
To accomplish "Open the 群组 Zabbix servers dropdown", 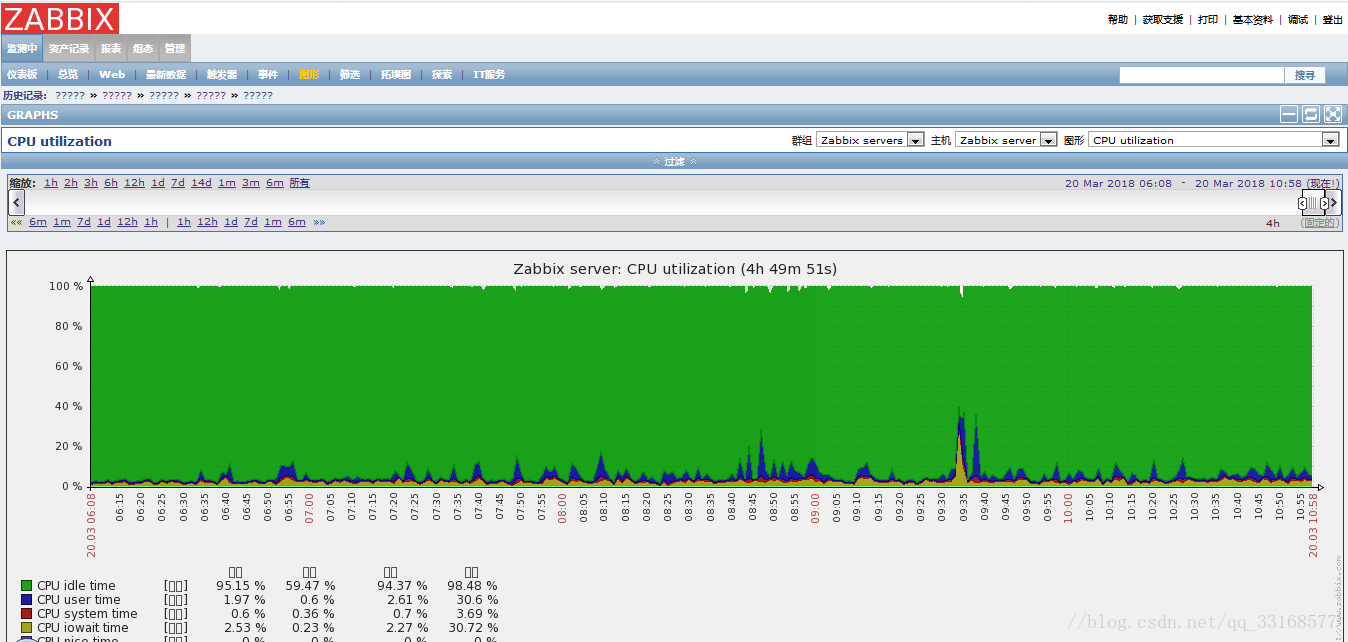I will pyautogui.click(x=870, y=140).
